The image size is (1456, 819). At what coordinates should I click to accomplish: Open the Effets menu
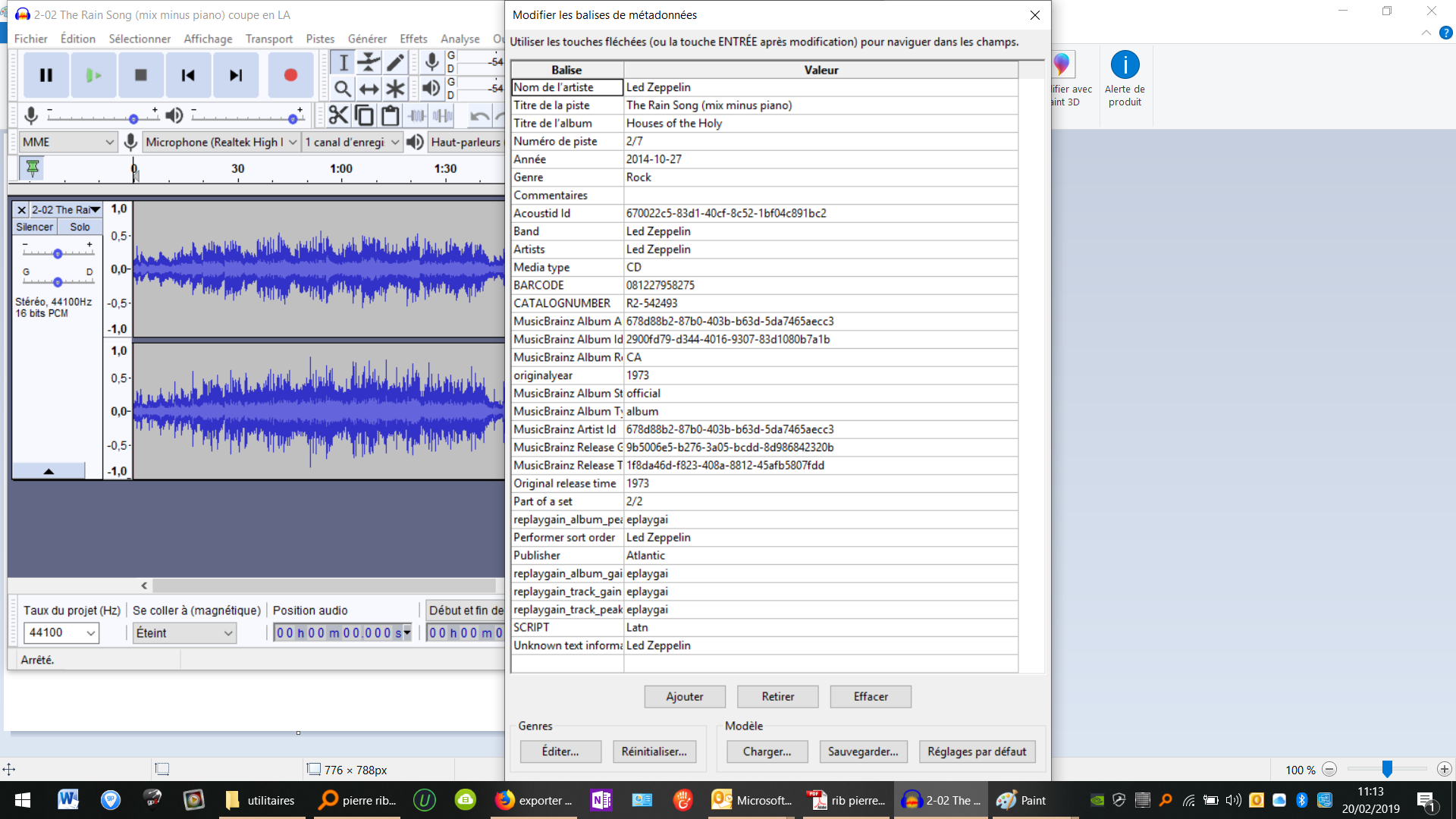tap(413, 39)
